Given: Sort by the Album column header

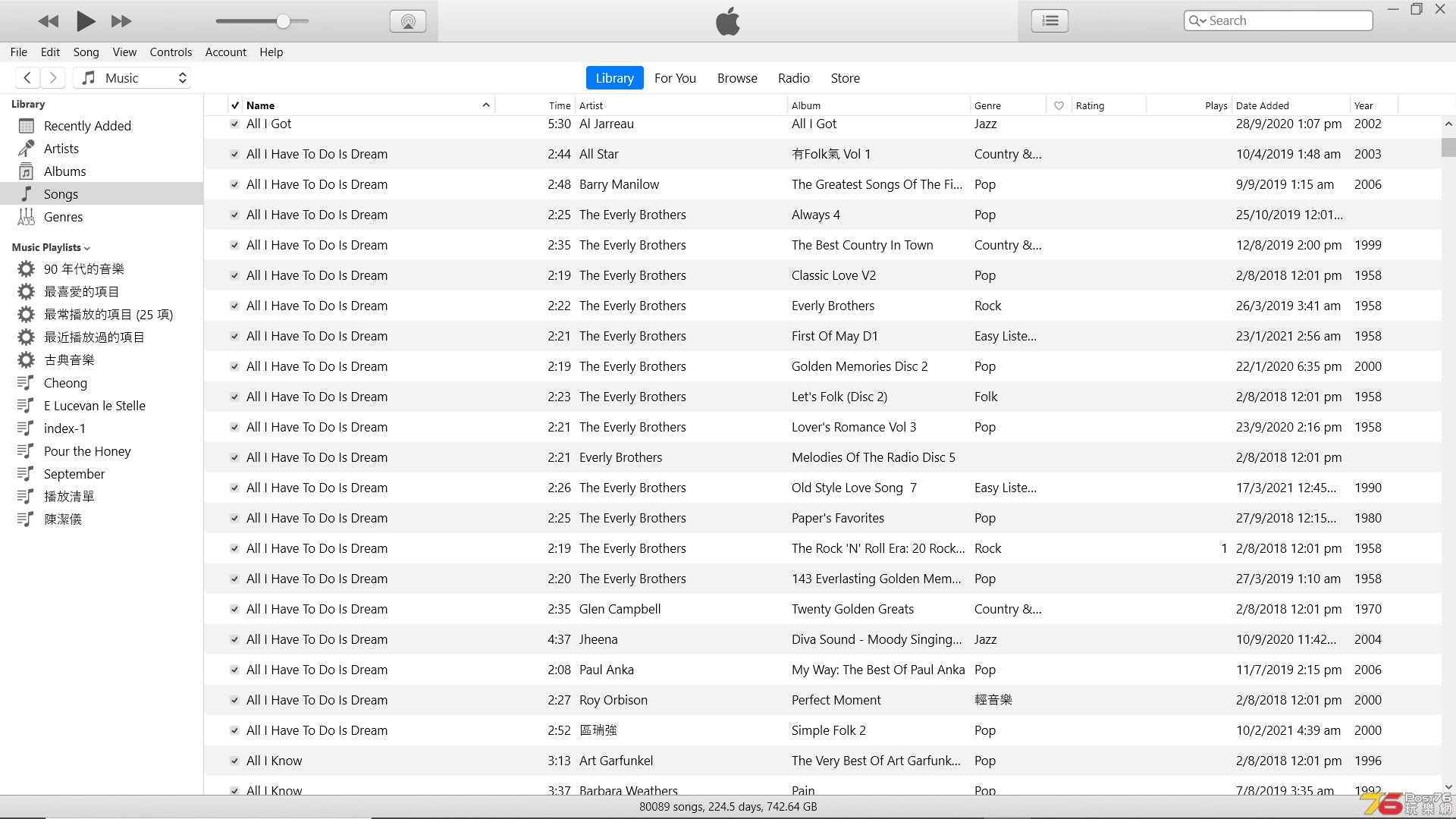Looking at the screenshot, I should (878, 105).
